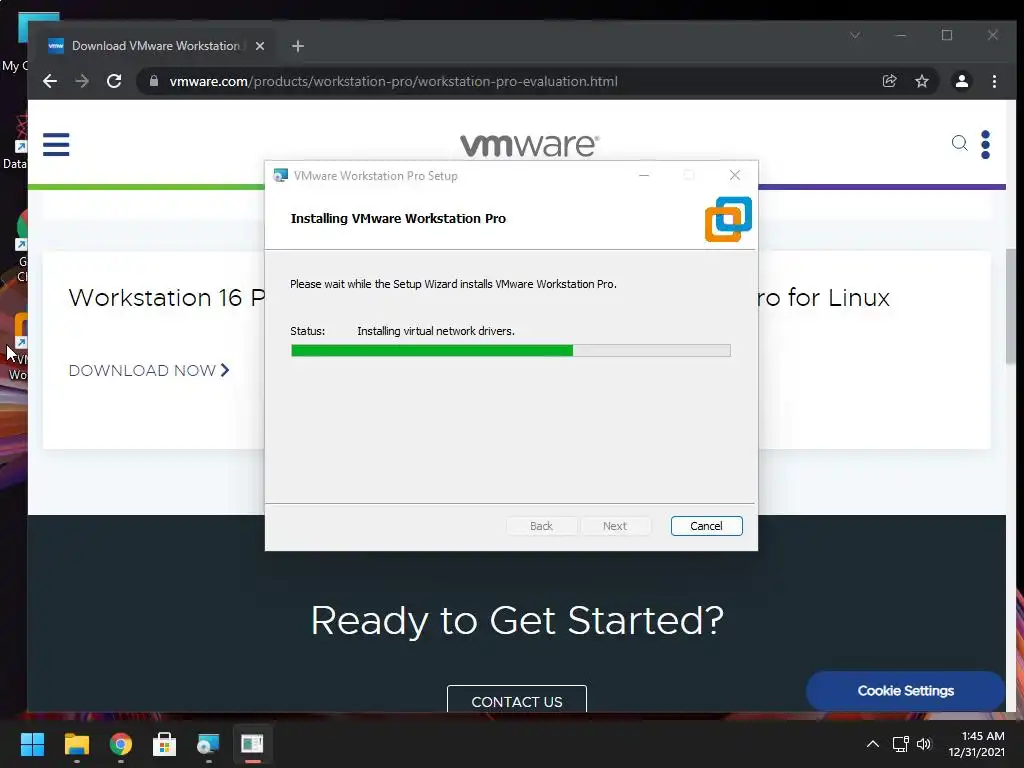The width and height of the screenshot is (1024, 768).
Task: Open Chrome's three-dot menu
Action: point(994,81)
